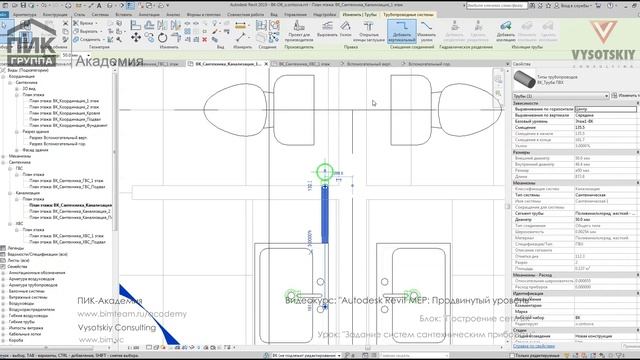
Task: Open the Systems ribbon tab
Action: 100,14
